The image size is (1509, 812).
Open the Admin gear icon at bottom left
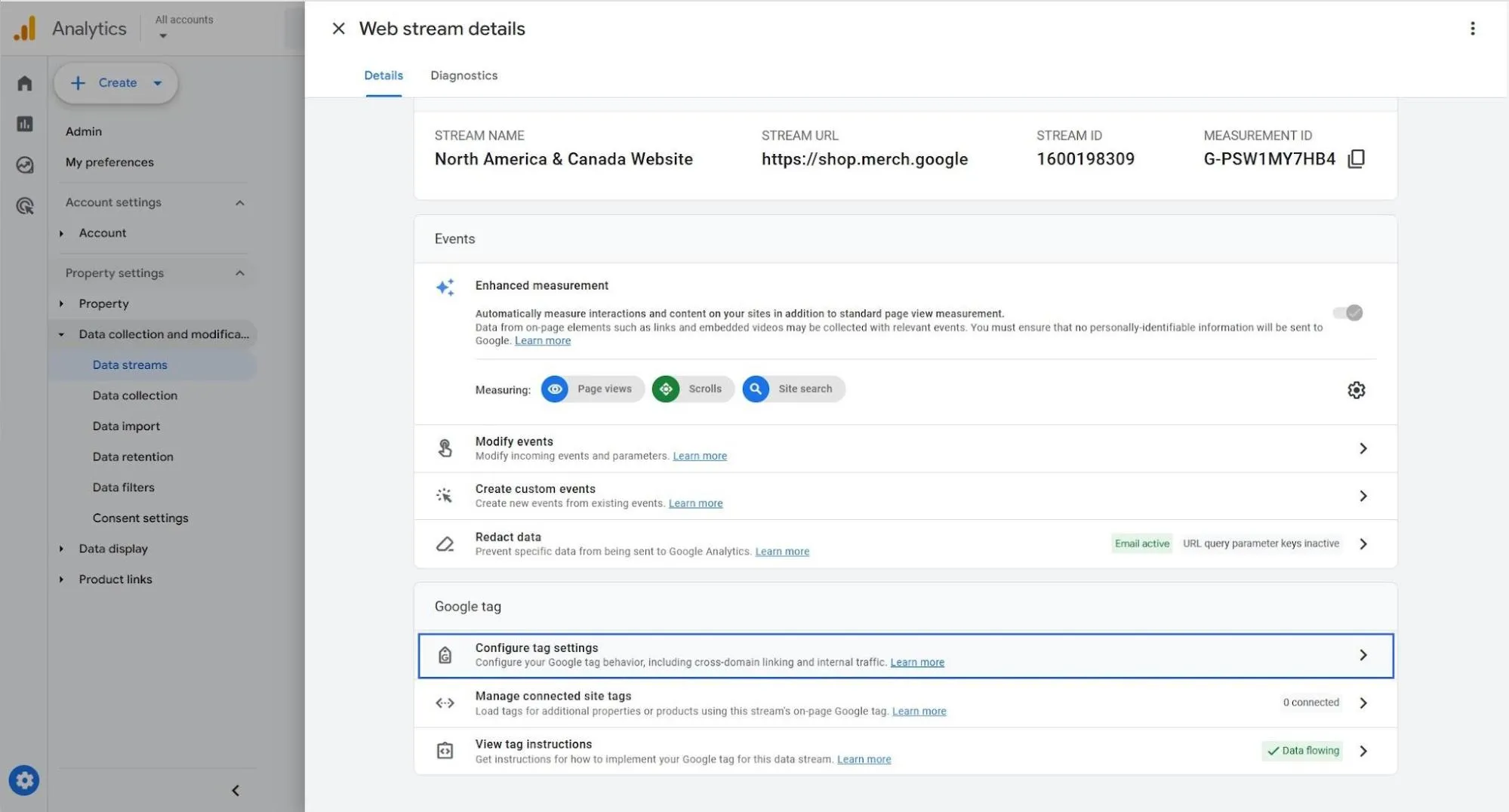pos(24,780)
